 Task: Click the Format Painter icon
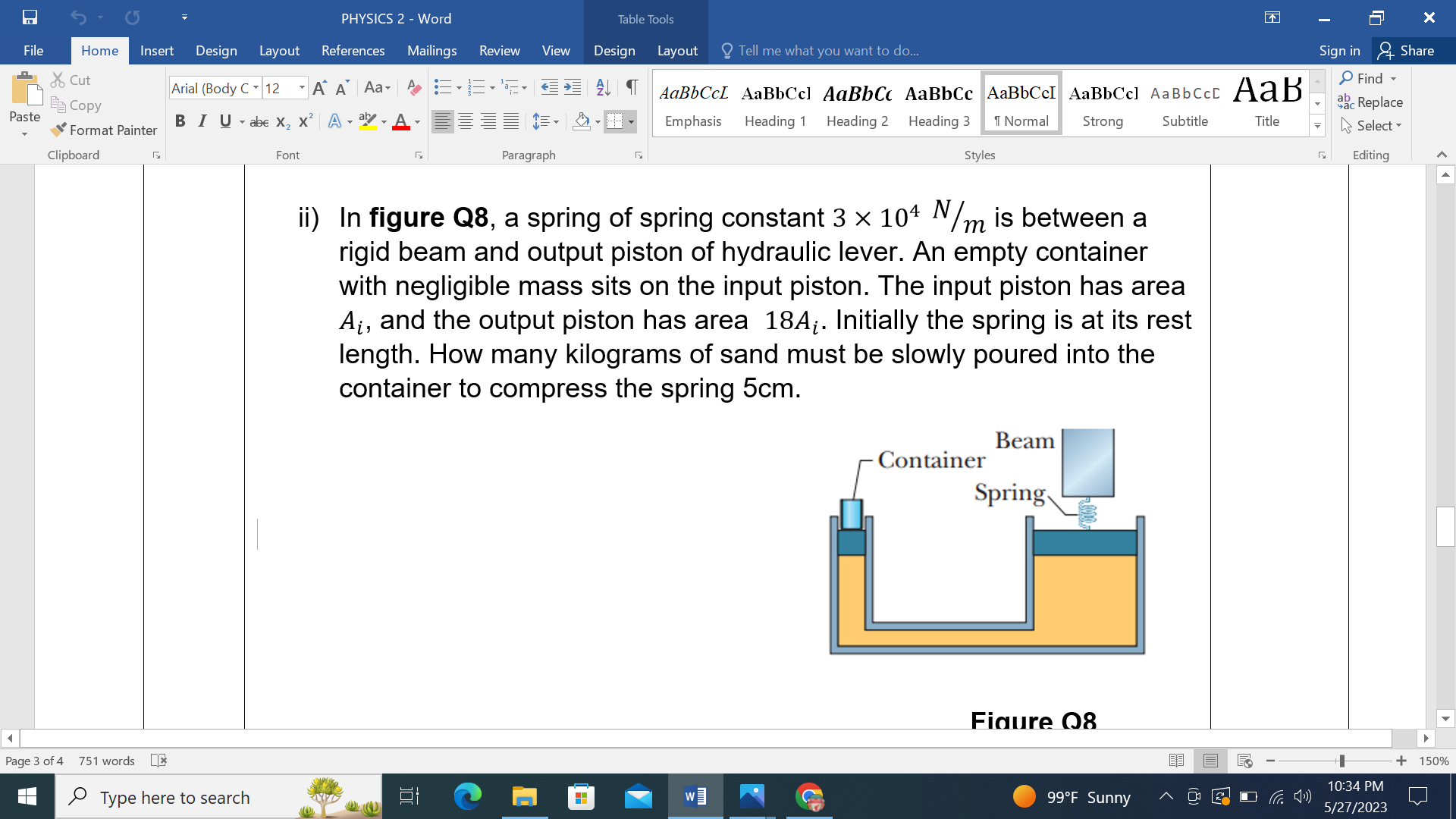pos(58,130)
